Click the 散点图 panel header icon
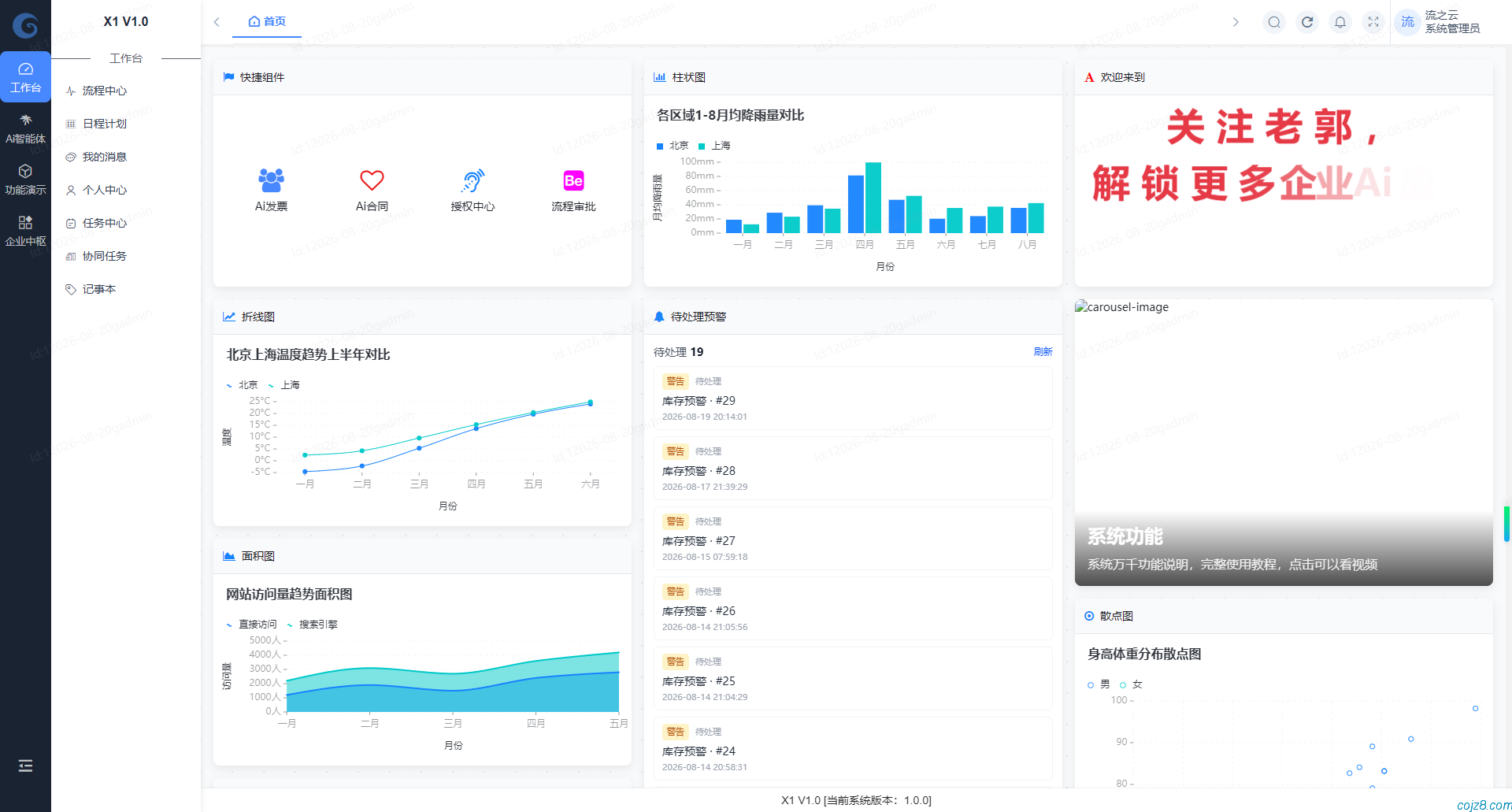 pyautogui.click(x=1089, y=616)
